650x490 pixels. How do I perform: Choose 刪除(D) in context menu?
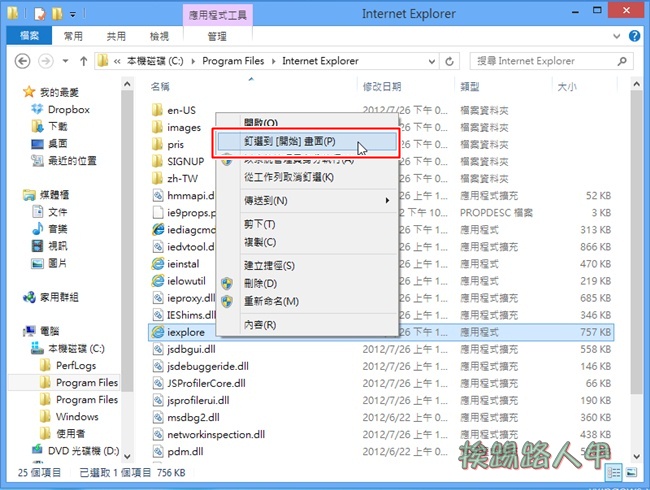[307, 284]
